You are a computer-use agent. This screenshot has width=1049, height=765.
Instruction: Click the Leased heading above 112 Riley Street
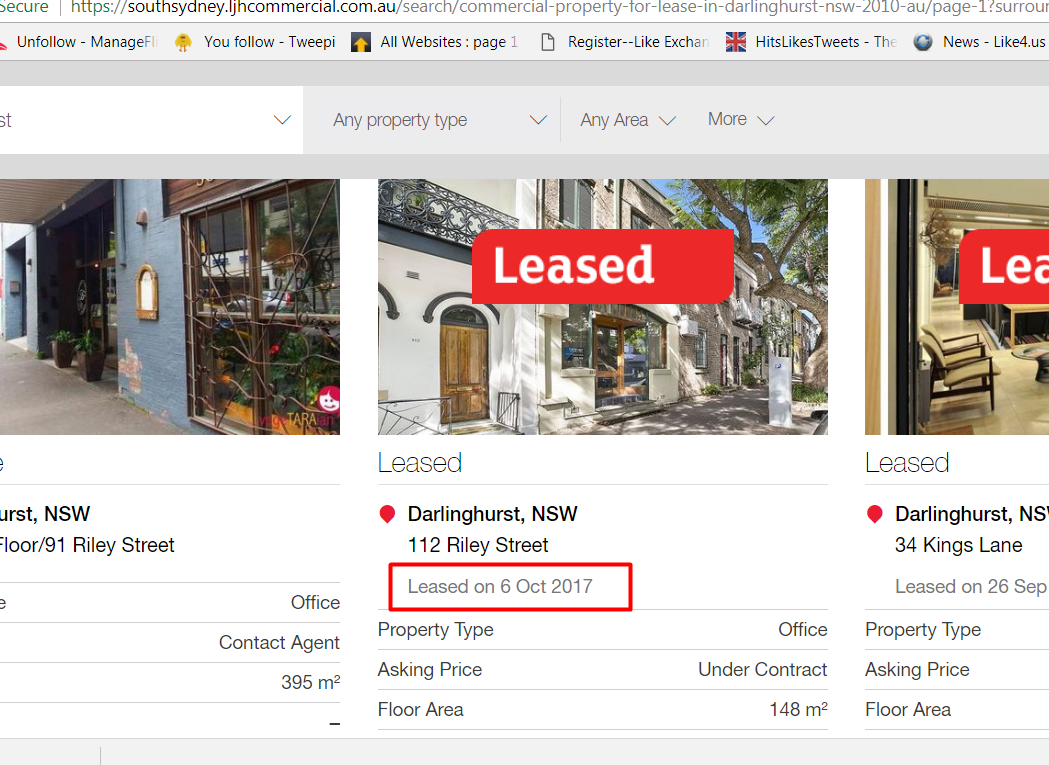pos(420,463)
